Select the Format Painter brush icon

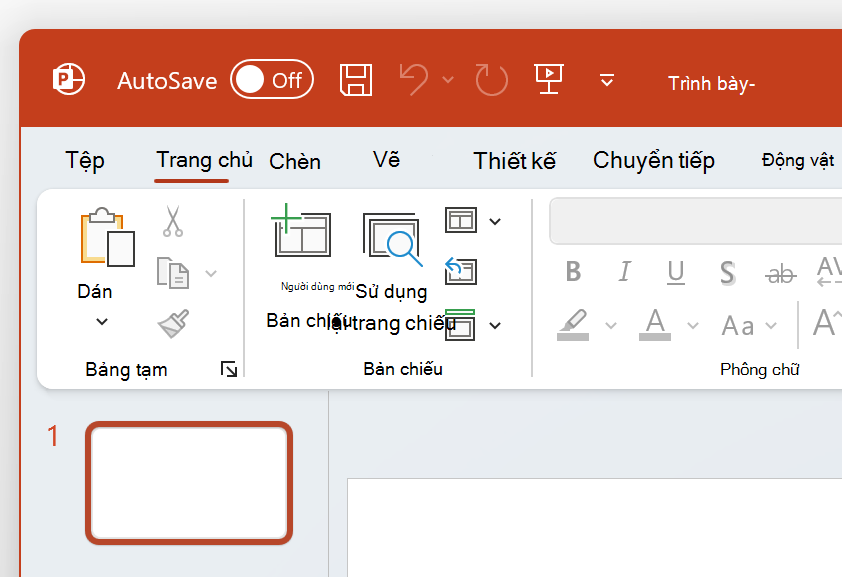tap(173, 324)
